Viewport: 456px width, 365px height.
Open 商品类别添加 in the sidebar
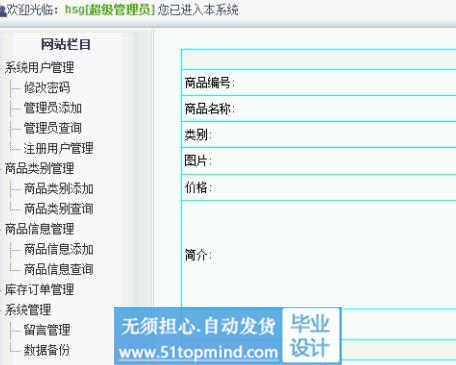(58, 189)
